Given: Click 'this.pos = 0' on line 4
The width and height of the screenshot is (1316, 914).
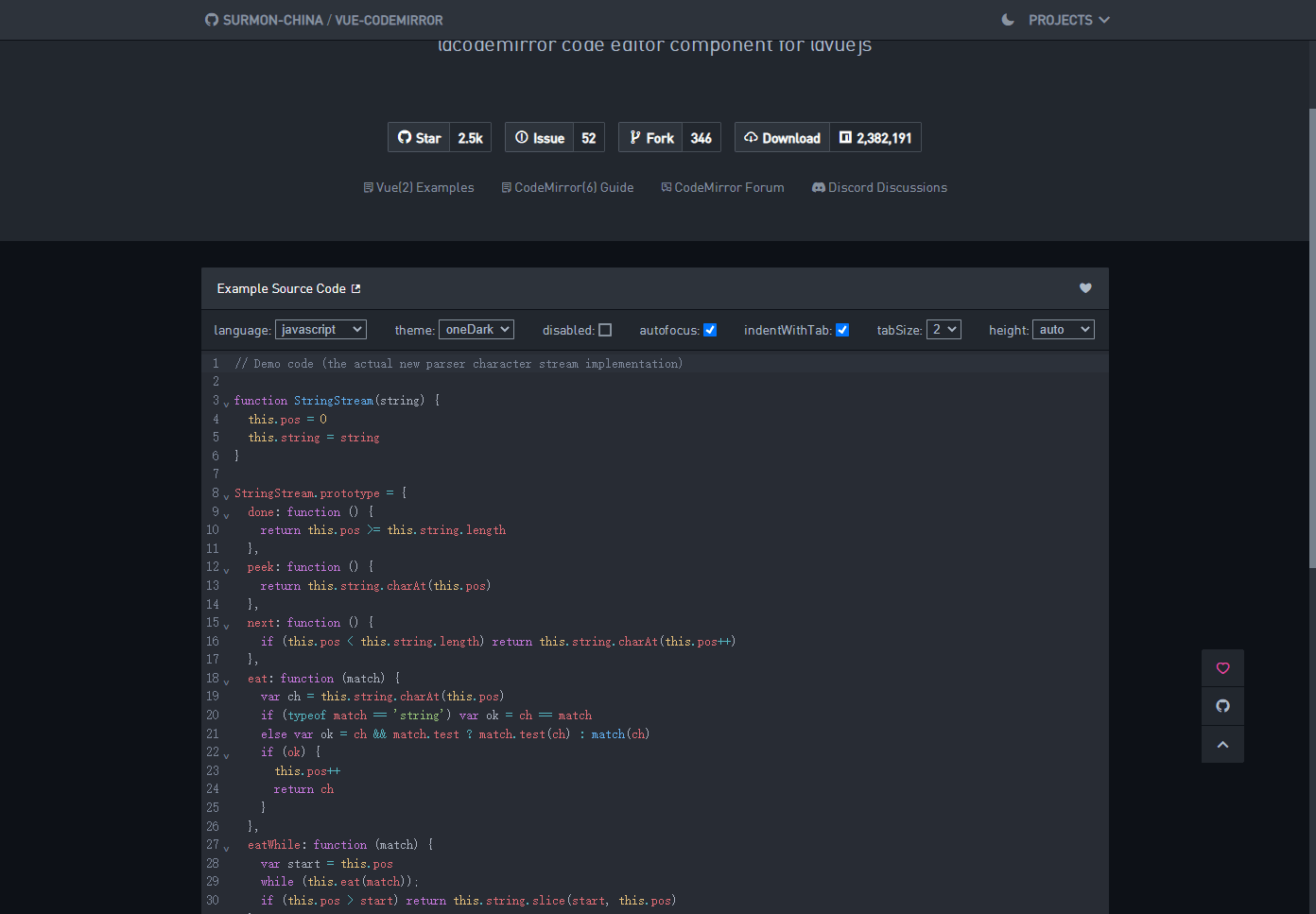Looking at the screenshot, I should [287, 420].
